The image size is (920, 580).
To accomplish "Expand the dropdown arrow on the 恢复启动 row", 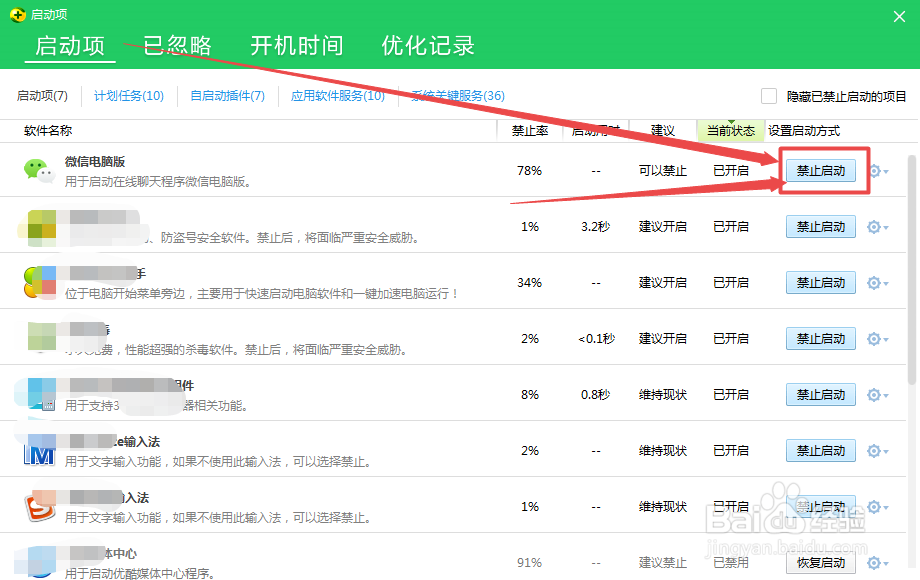I will (884, 562).
